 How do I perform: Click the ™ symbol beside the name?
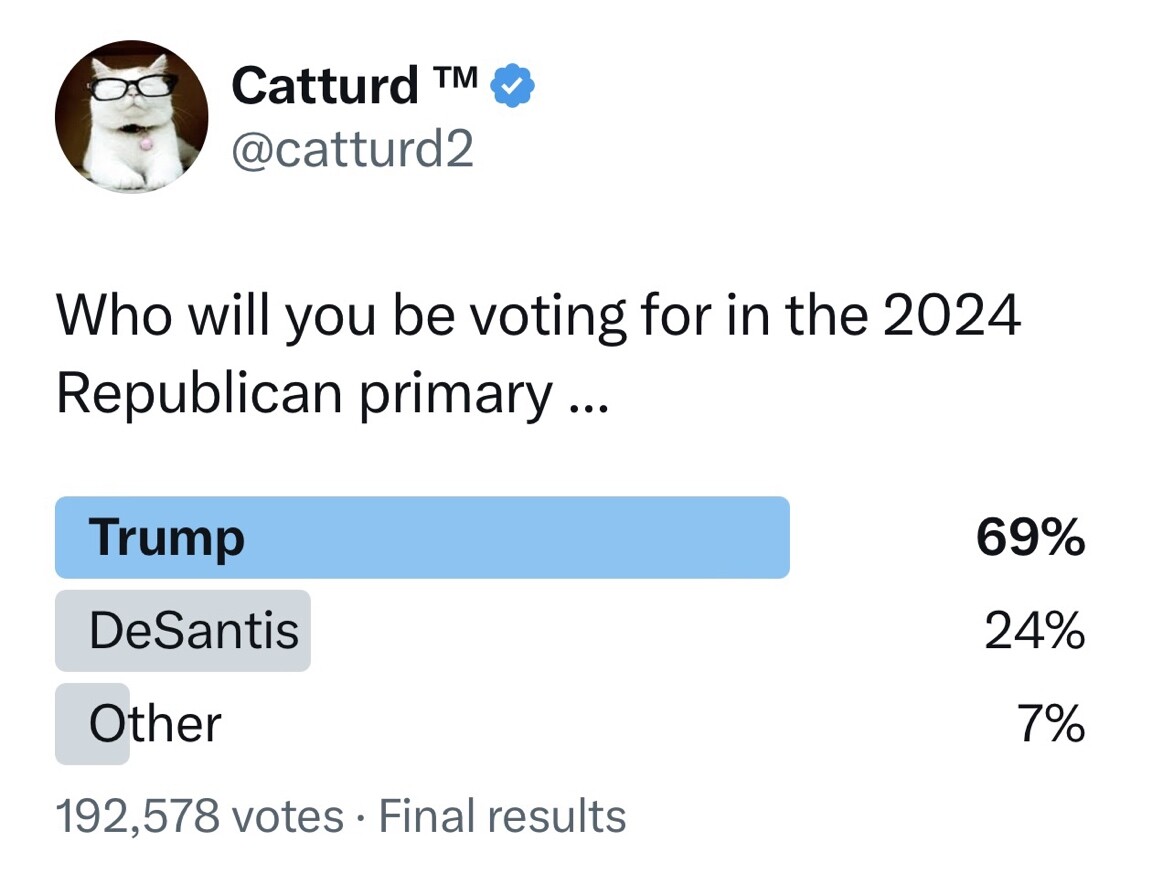[454, 76]
